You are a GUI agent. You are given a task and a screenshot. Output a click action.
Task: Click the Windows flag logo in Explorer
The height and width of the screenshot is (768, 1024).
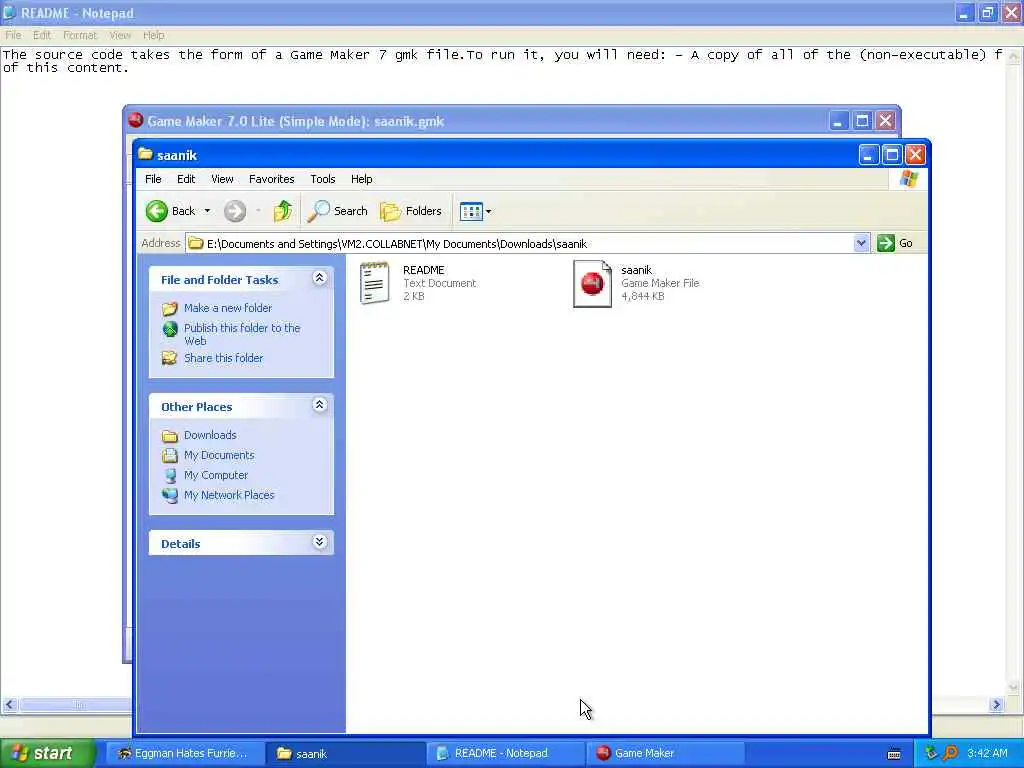point(908,178)
